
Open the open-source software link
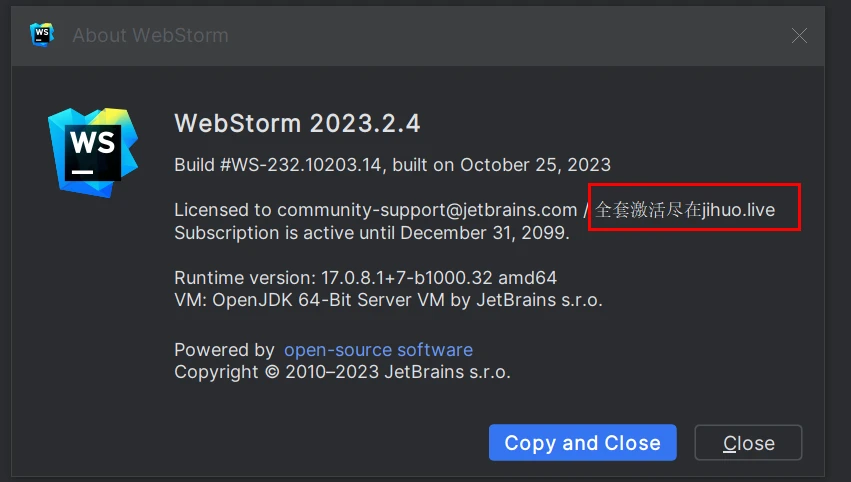(378, 350)
